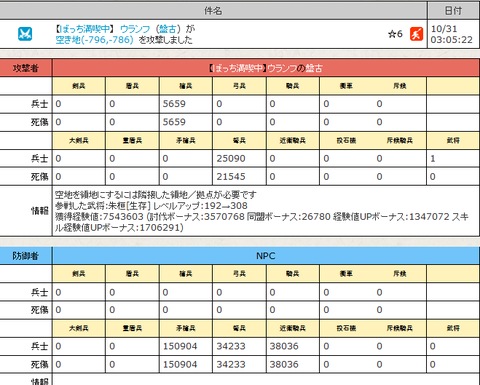Select attacker casualties value 21545
The image size is (480, 385).
tap(231, 177)
